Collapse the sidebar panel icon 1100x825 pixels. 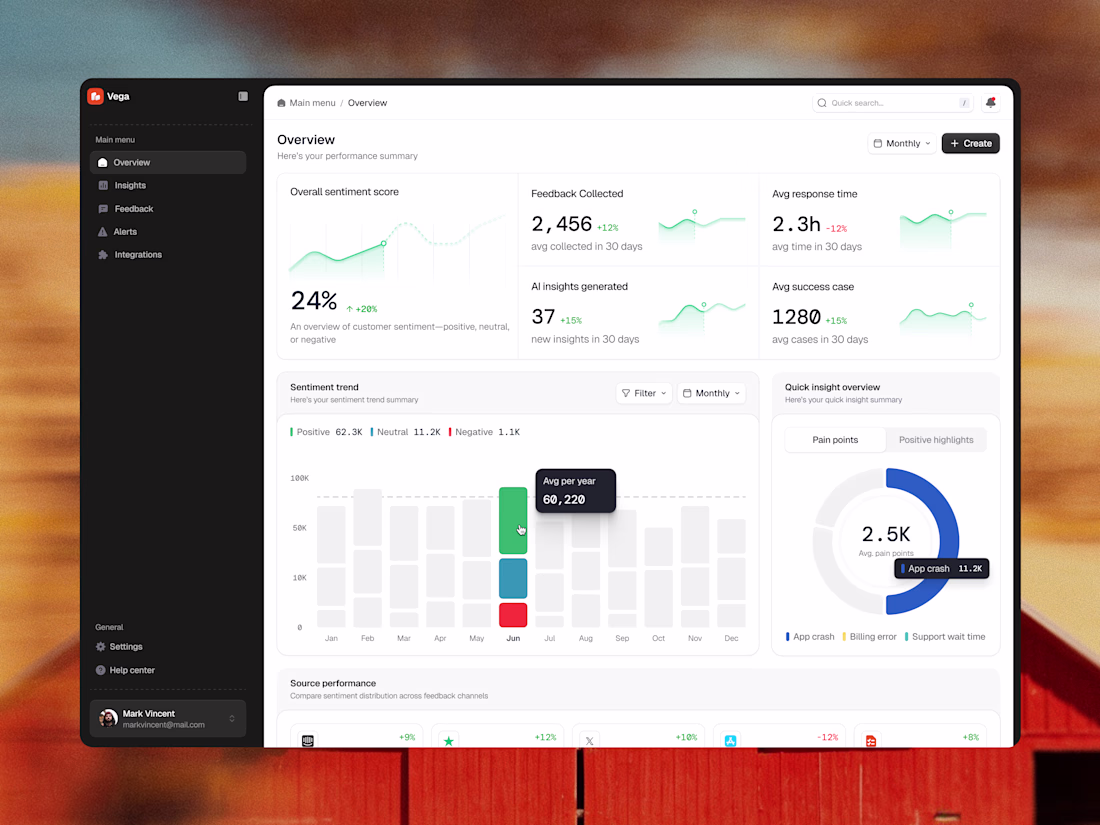(243, 96)
